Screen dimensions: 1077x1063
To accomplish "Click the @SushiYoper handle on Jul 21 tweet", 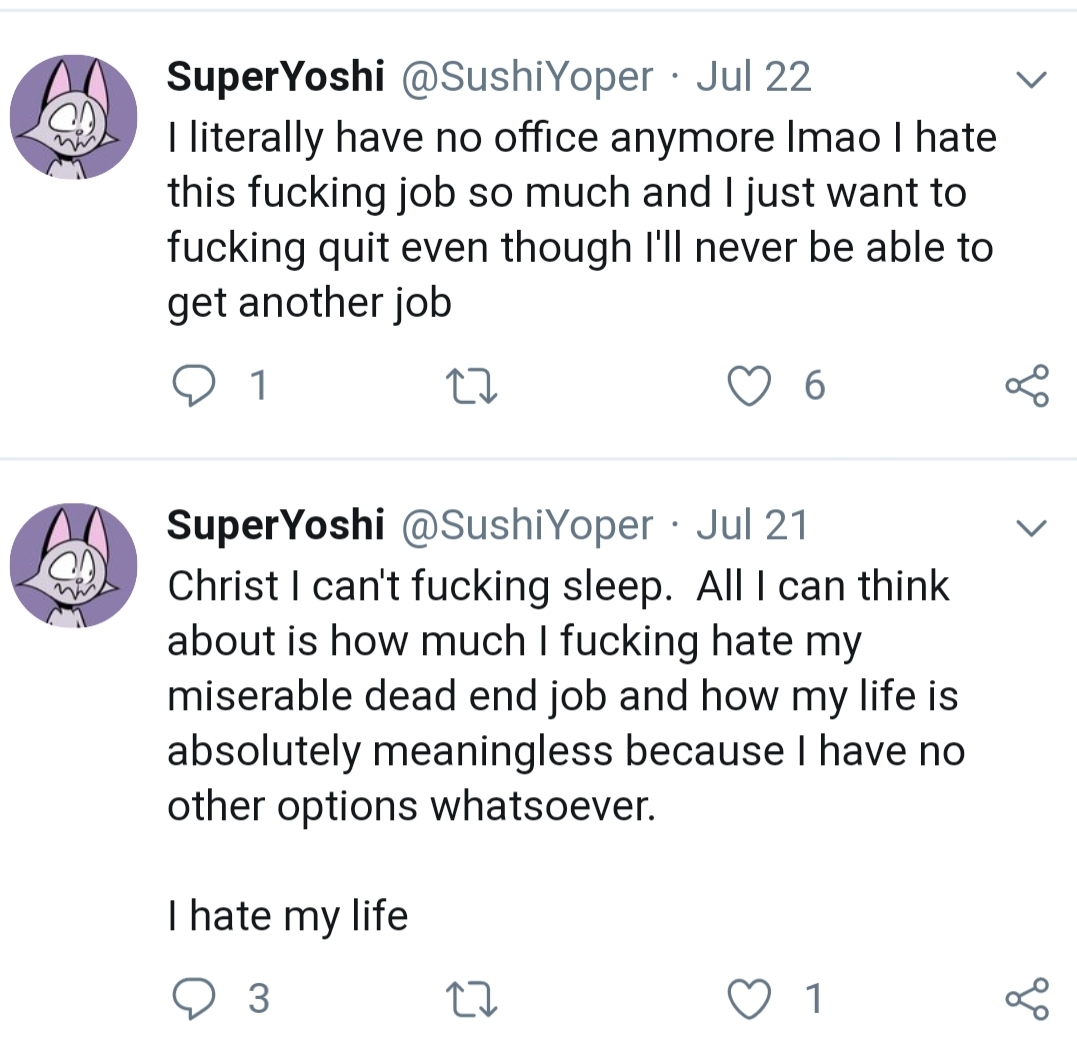I will click(526, 525).
